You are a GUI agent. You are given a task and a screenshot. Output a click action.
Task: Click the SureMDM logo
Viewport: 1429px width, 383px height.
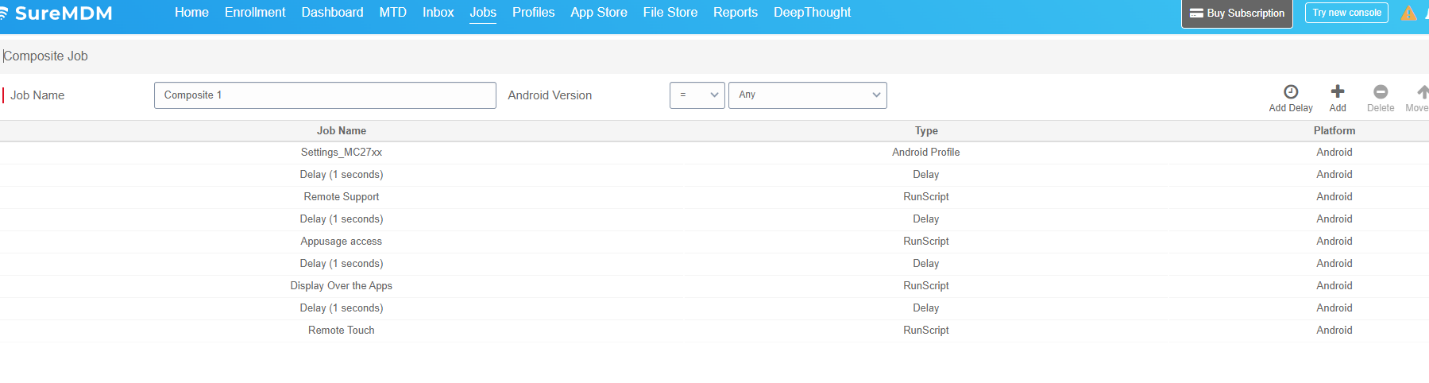(56, 13)
